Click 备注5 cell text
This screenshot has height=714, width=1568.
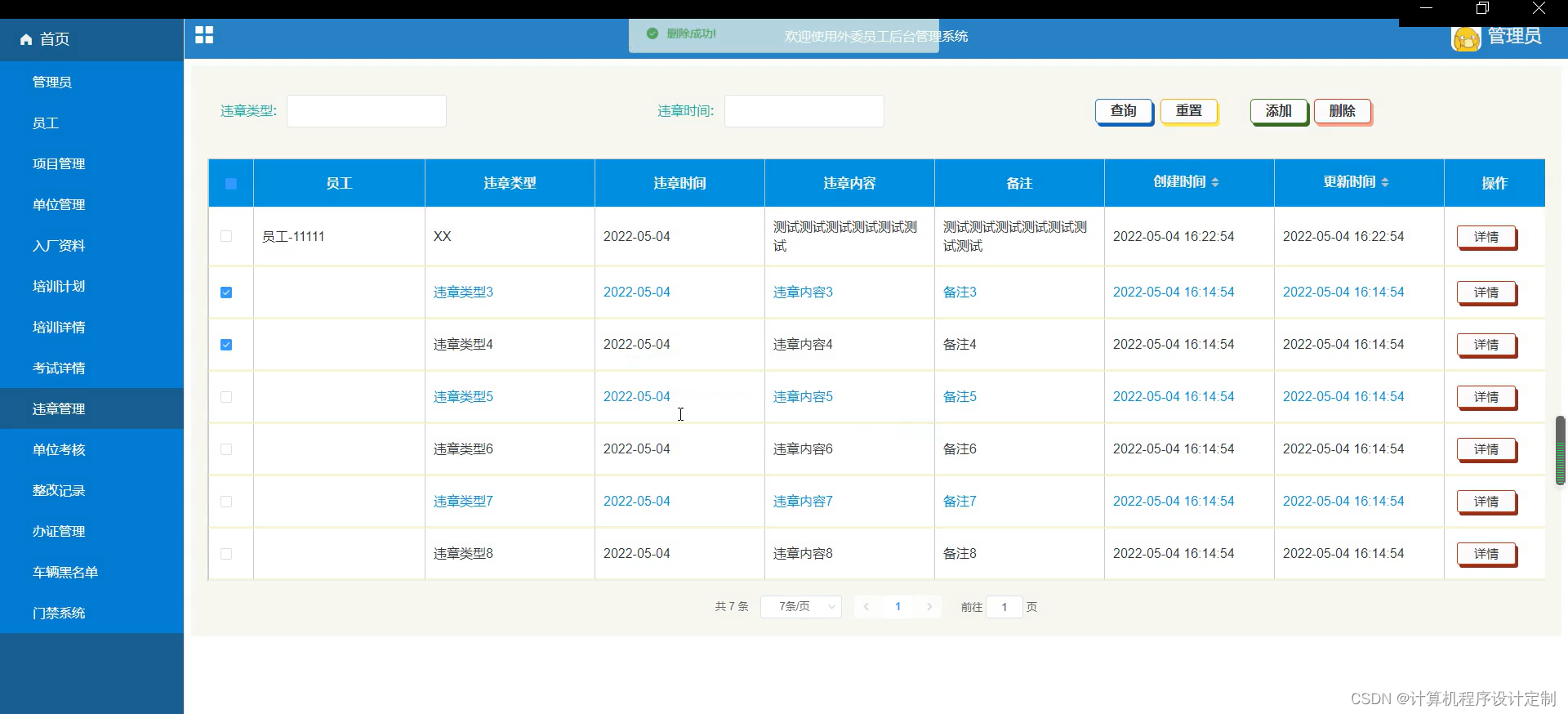[960, 397]
